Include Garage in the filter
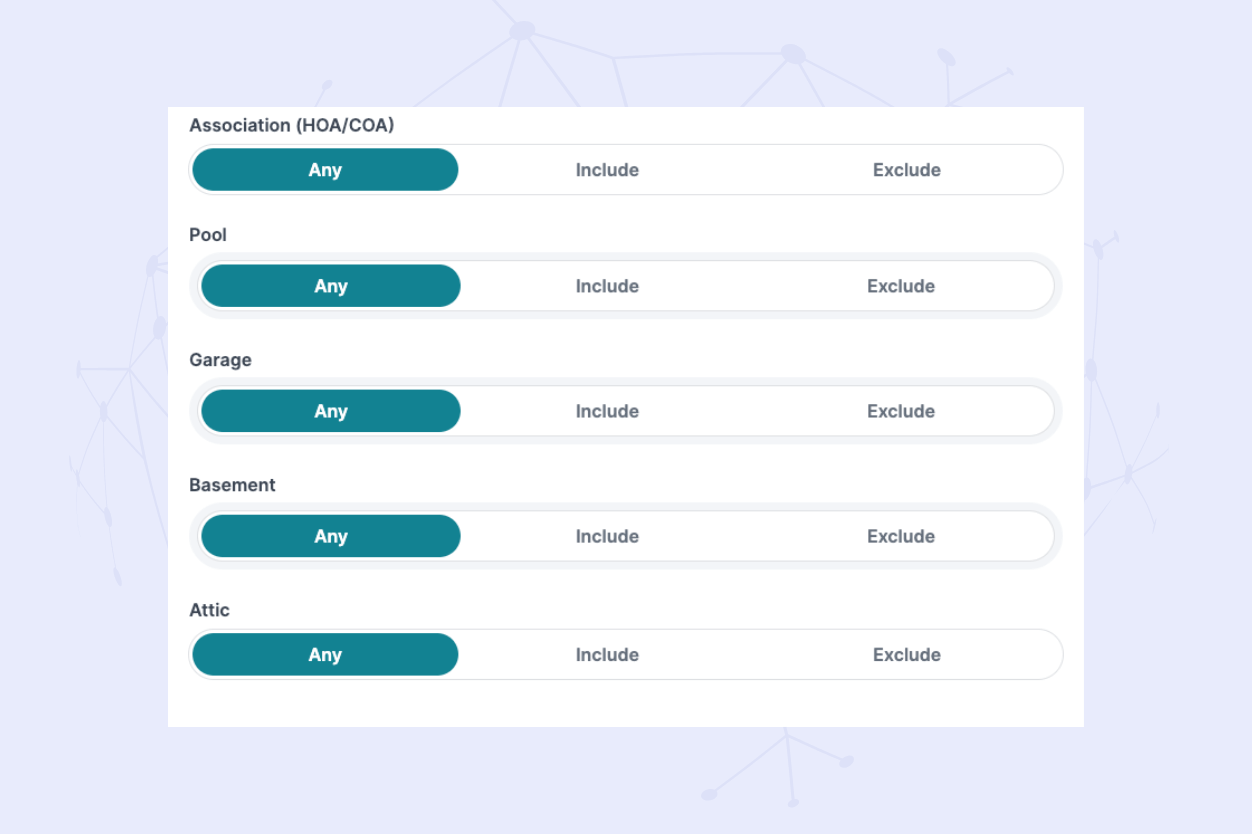Viewport: 1252px width, 834px height. pyautogui.click(x=607, y=411)
